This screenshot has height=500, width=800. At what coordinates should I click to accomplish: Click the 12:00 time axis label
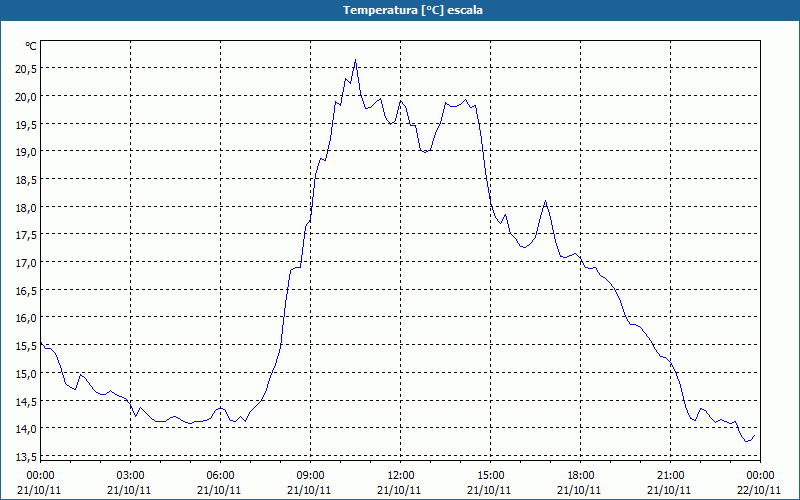[401, 476]
